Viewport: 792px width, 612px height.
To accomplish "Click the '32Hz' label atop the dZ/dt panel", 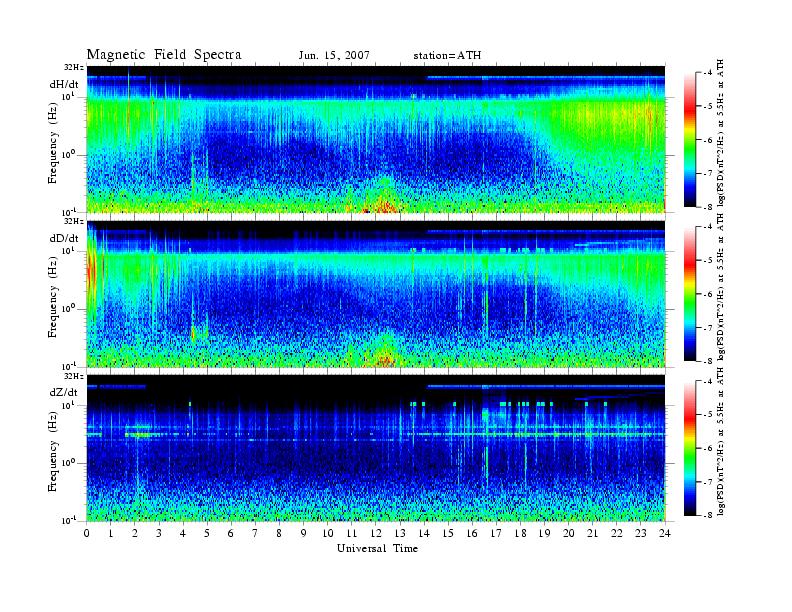I will [74, 376].
